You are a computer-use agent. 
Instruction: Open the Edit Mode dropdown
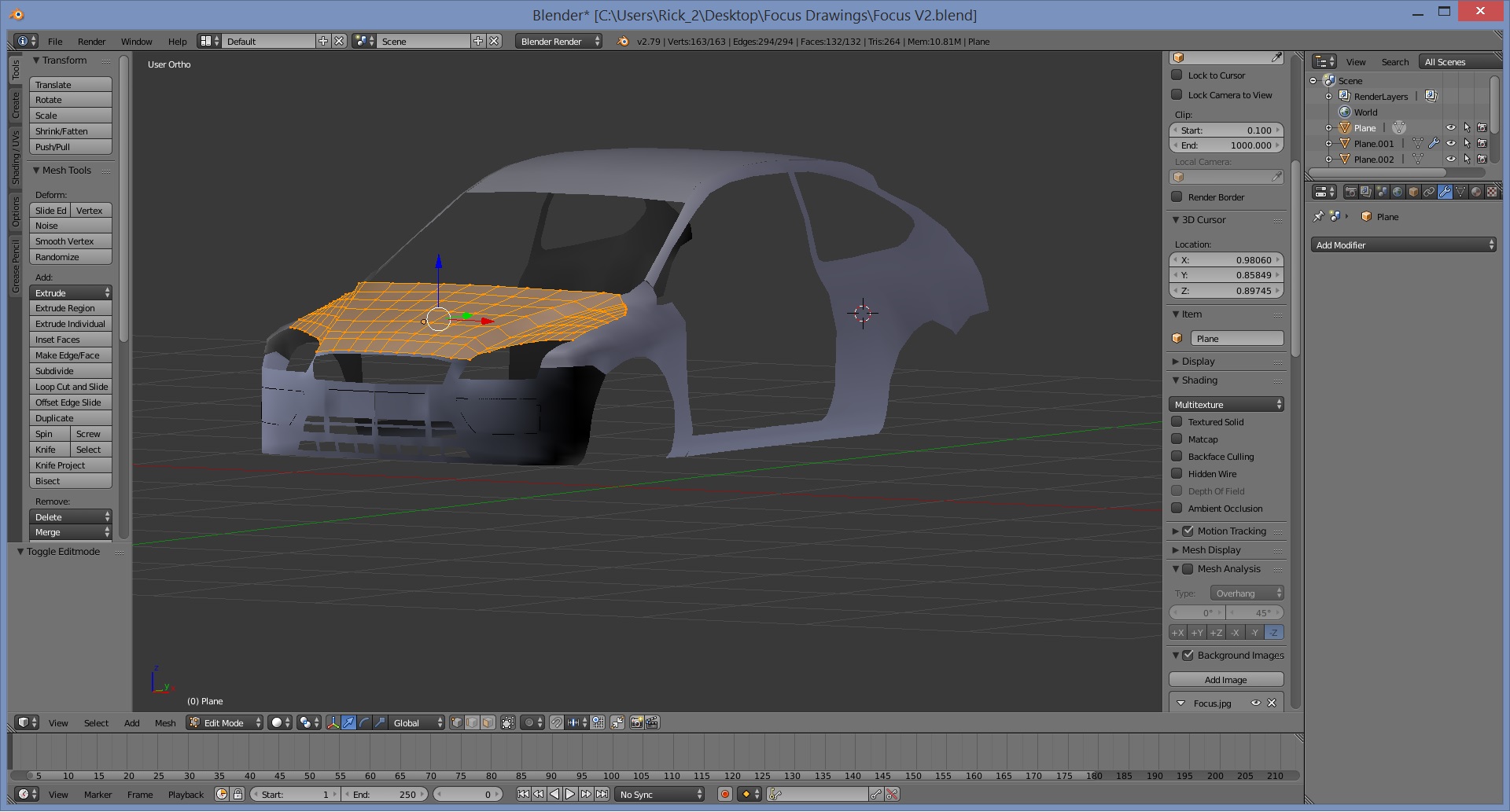coord(224,722)
